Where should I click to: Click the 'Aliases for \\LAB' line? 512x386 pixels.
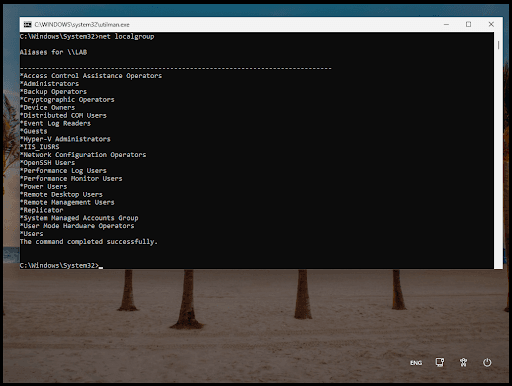pyautogui.click(x=53, y=52)
